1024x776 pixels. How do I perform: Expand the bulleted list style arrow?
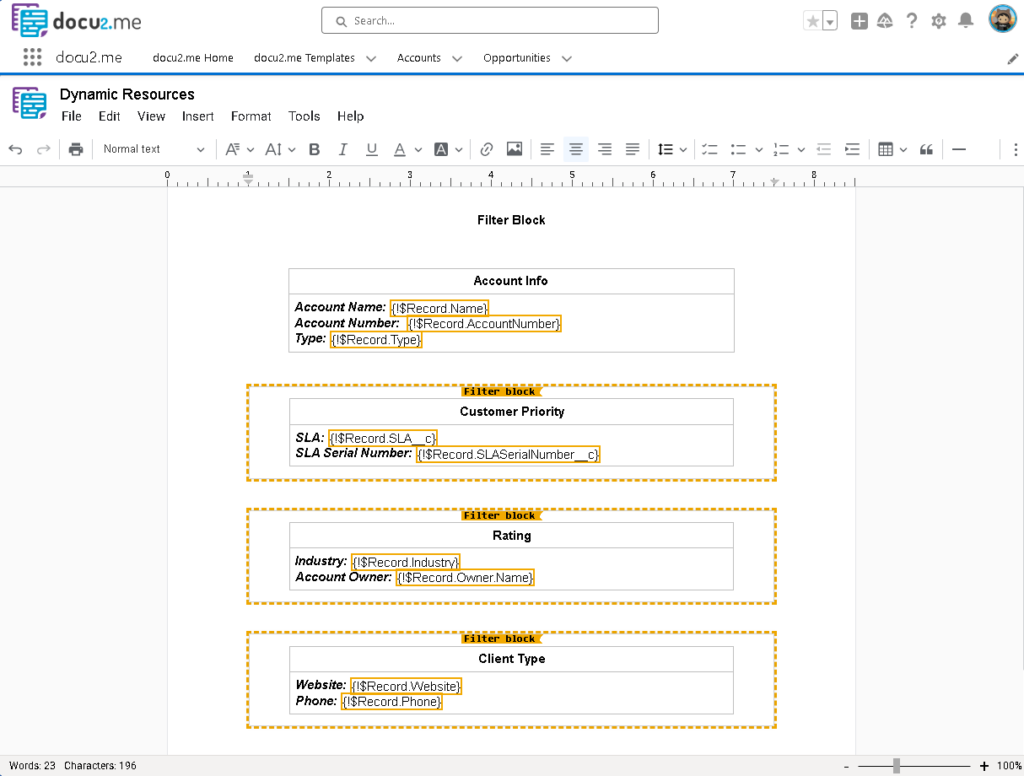(x=759, y=150)
